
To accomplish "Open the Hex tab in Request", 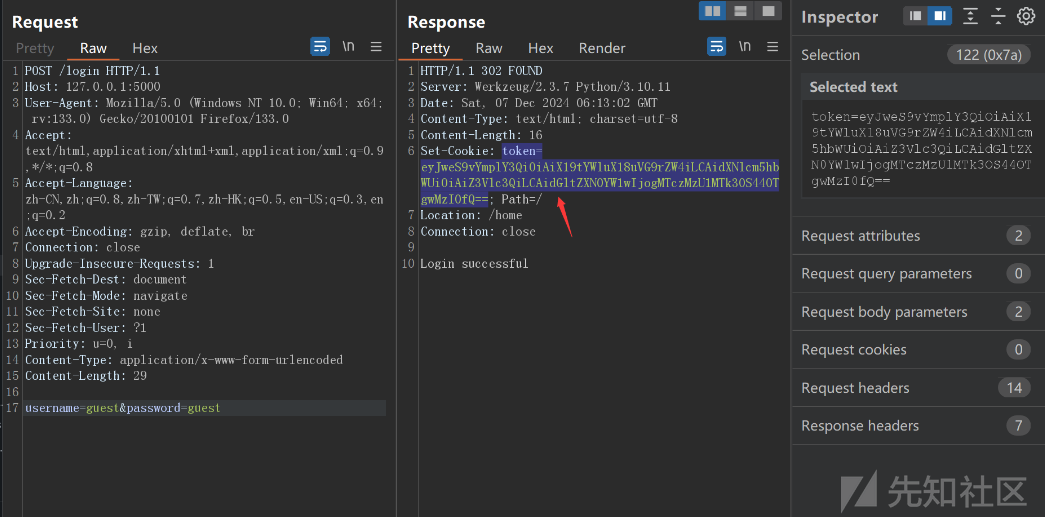I will tap(145, 48).
